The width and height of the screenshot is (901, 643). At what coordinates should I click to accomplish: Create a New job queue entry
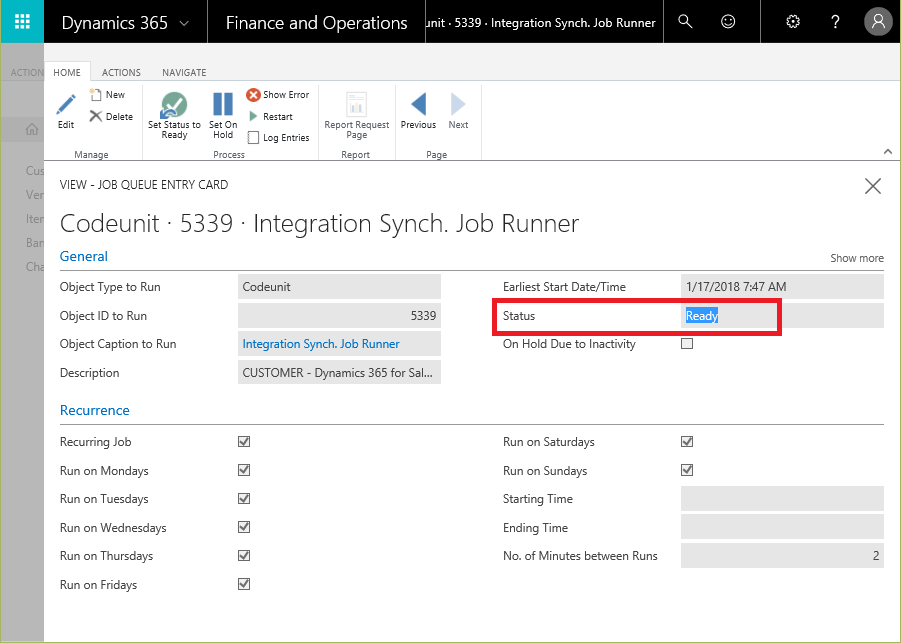(107, 95)
